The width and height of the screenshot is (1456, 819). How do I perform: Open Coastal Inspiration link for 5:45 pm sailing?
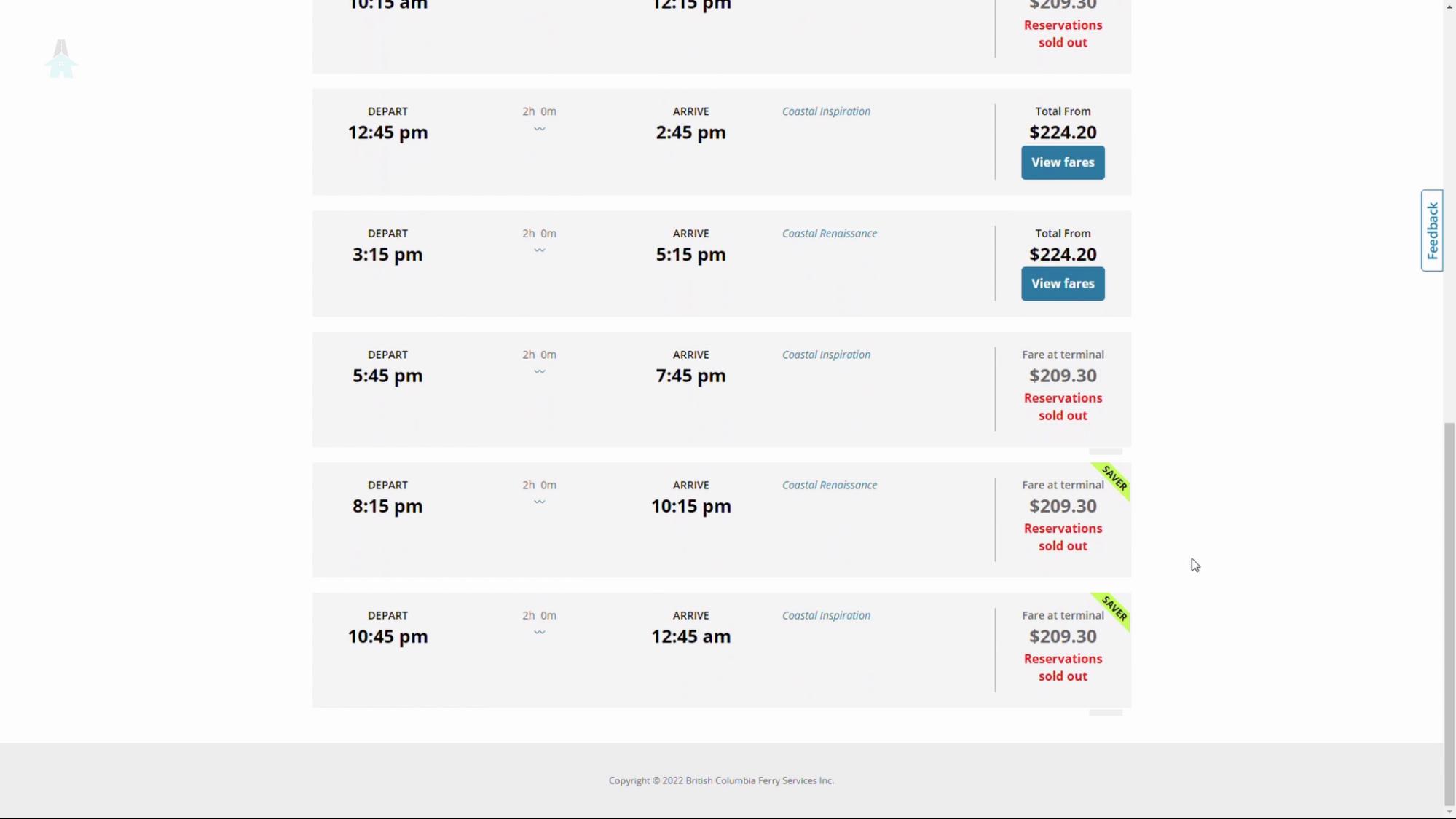[x=826, y=355]
